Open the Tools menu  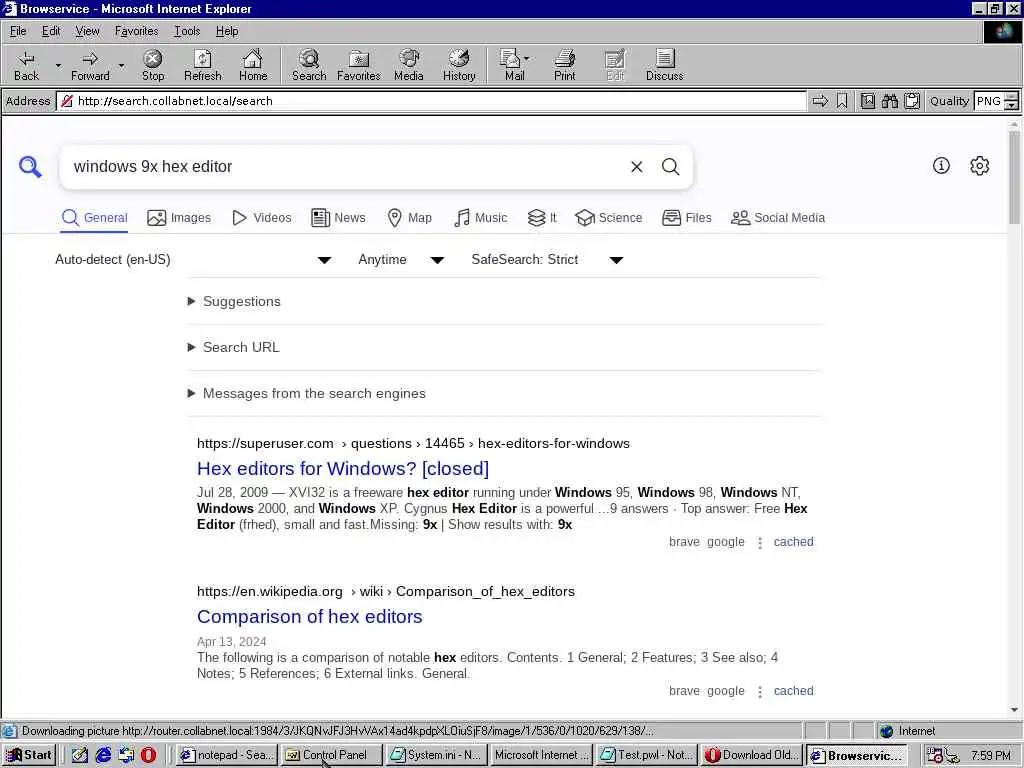(187, 31)
